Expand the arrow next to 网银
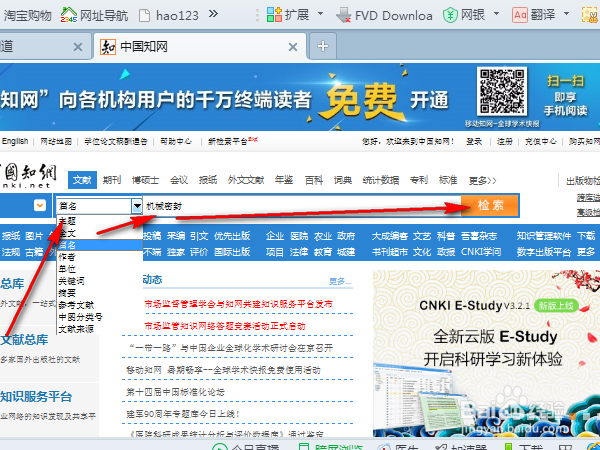The image size is (600, 450). [496, 14]
